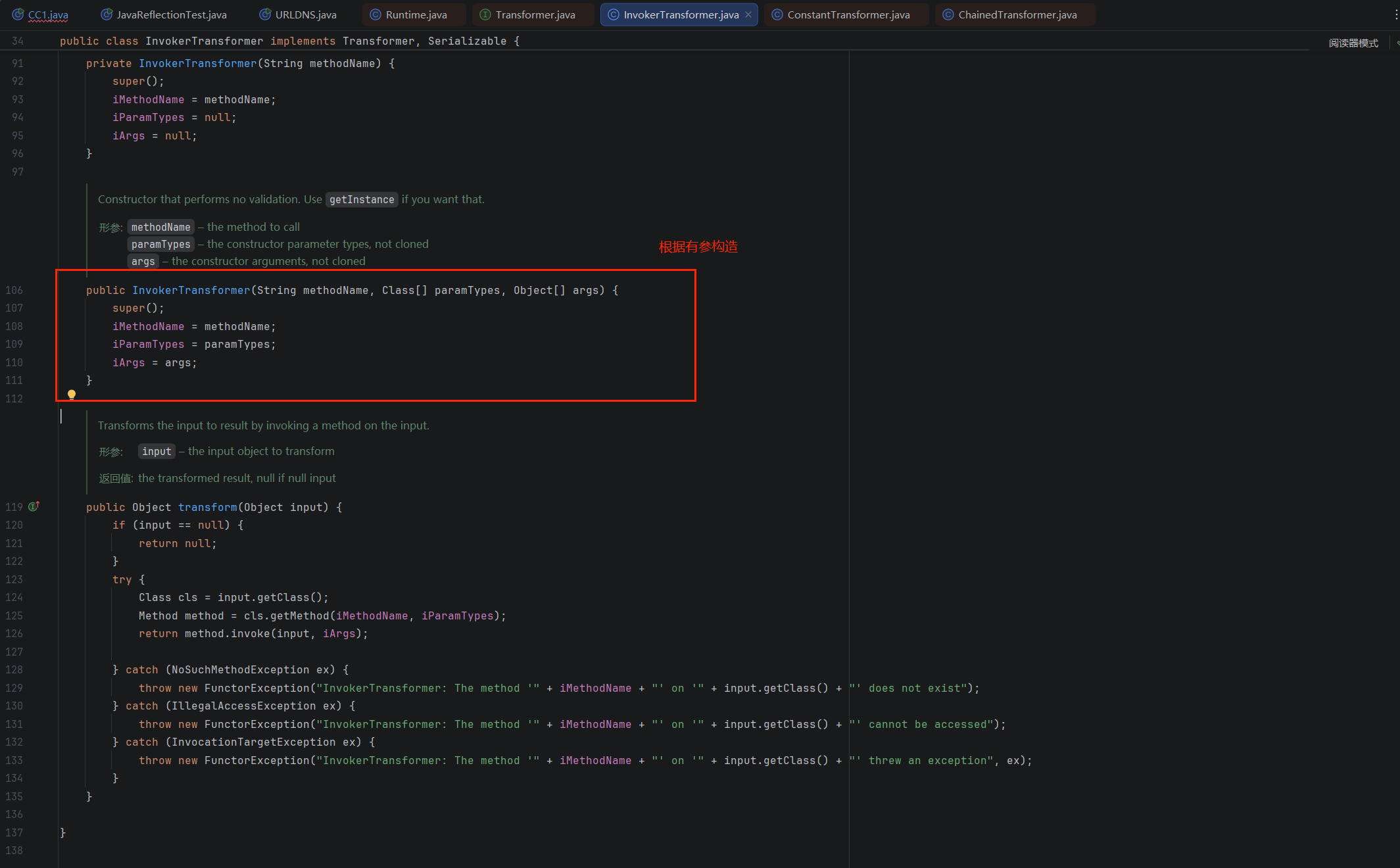1400x868 pixels.
Task: Click 'NoSuchMethodException' on line 128
Action: coord(240,669)
